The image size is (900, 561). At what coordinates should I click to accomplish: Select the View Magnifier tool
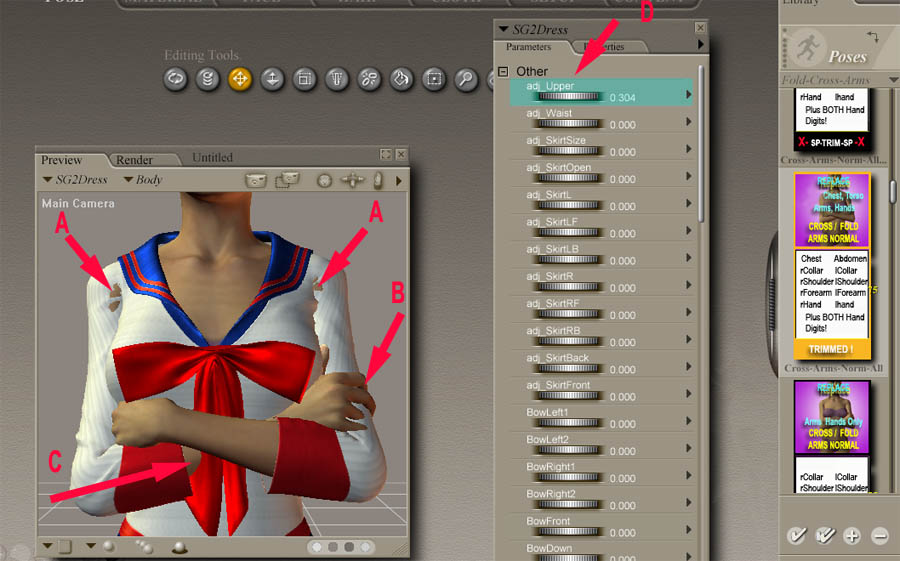(467, 79)
